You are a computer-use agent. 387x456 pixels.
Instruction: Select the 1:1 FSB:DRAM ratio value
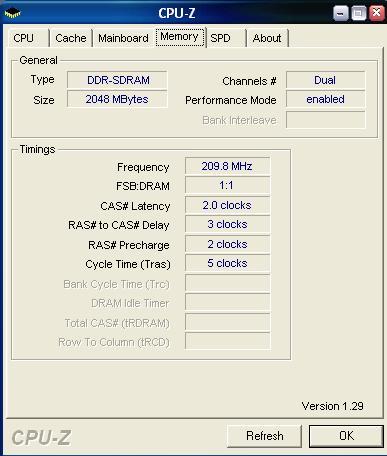(227, 185)
